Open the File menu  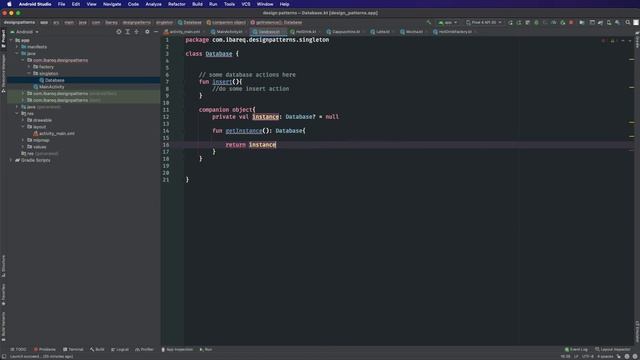61,4
